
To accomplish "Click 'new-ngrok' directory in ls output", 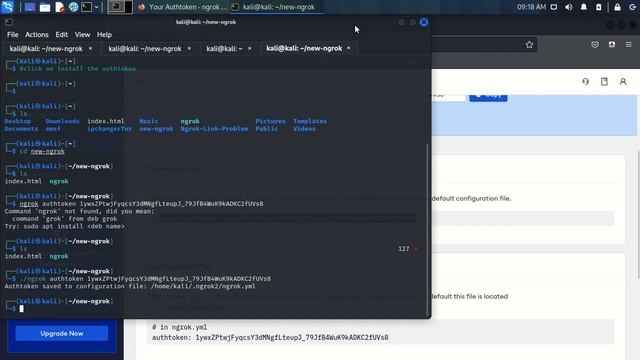I will tap(156, 129).
